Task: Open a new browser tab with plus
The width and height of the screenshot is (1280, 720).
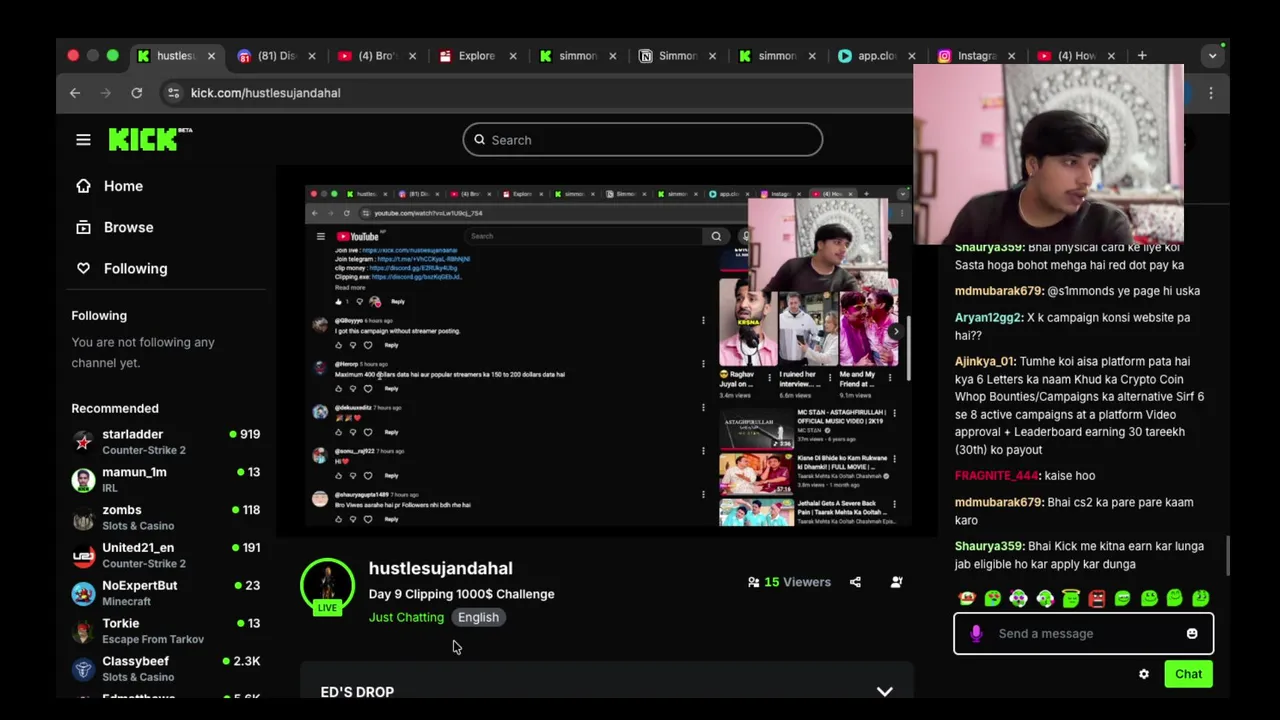Action: point(1142,56)
